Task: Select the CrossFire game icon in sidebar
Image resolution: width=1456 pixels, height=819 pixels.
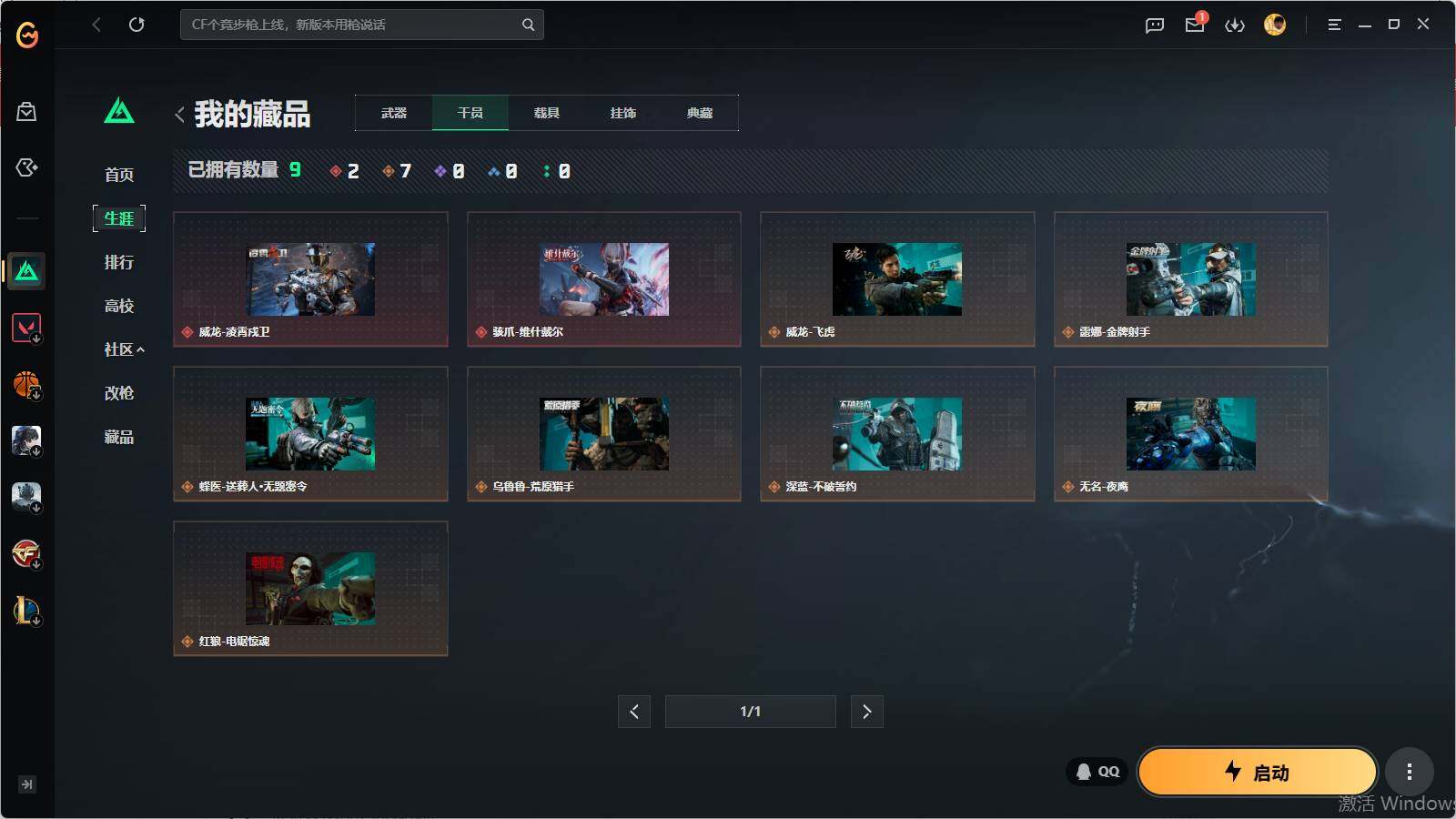Action: (x=27, y=553)
